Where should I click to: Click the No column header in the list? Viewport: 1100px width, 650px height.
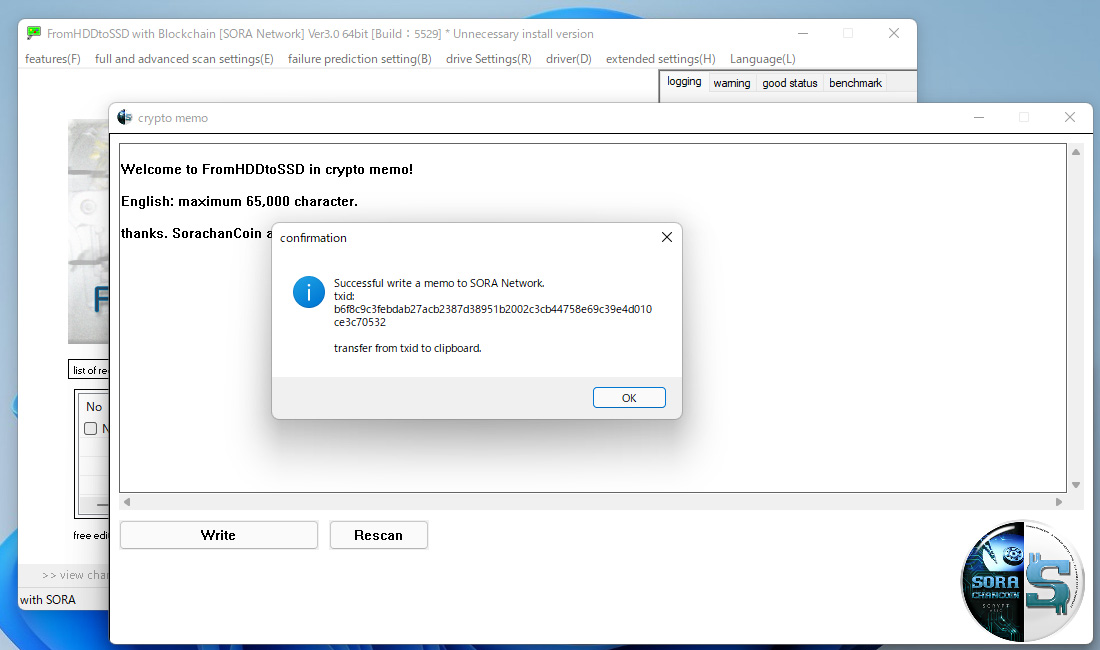click(x=94, y=407)
